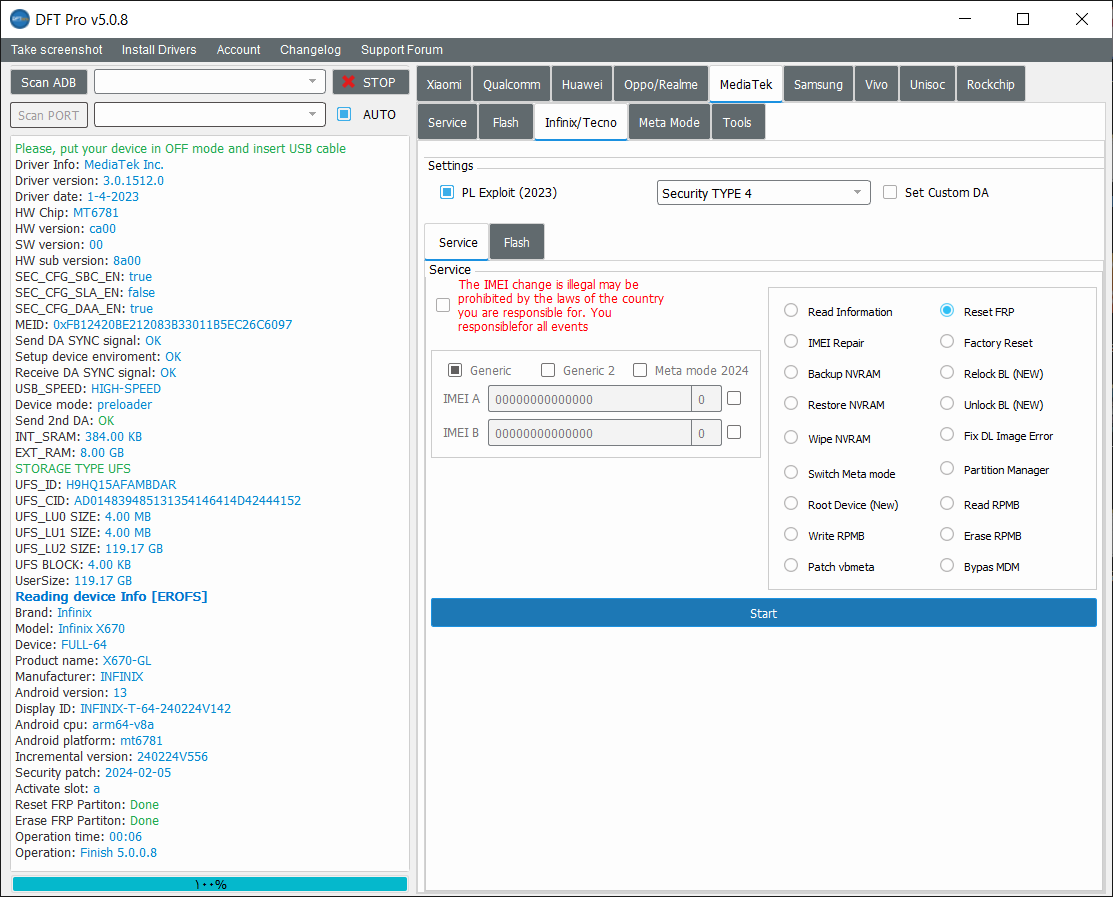The image size is (1113, 897).
Task: Open the inner Flash tab under Settings
Action: pos(517,243)
